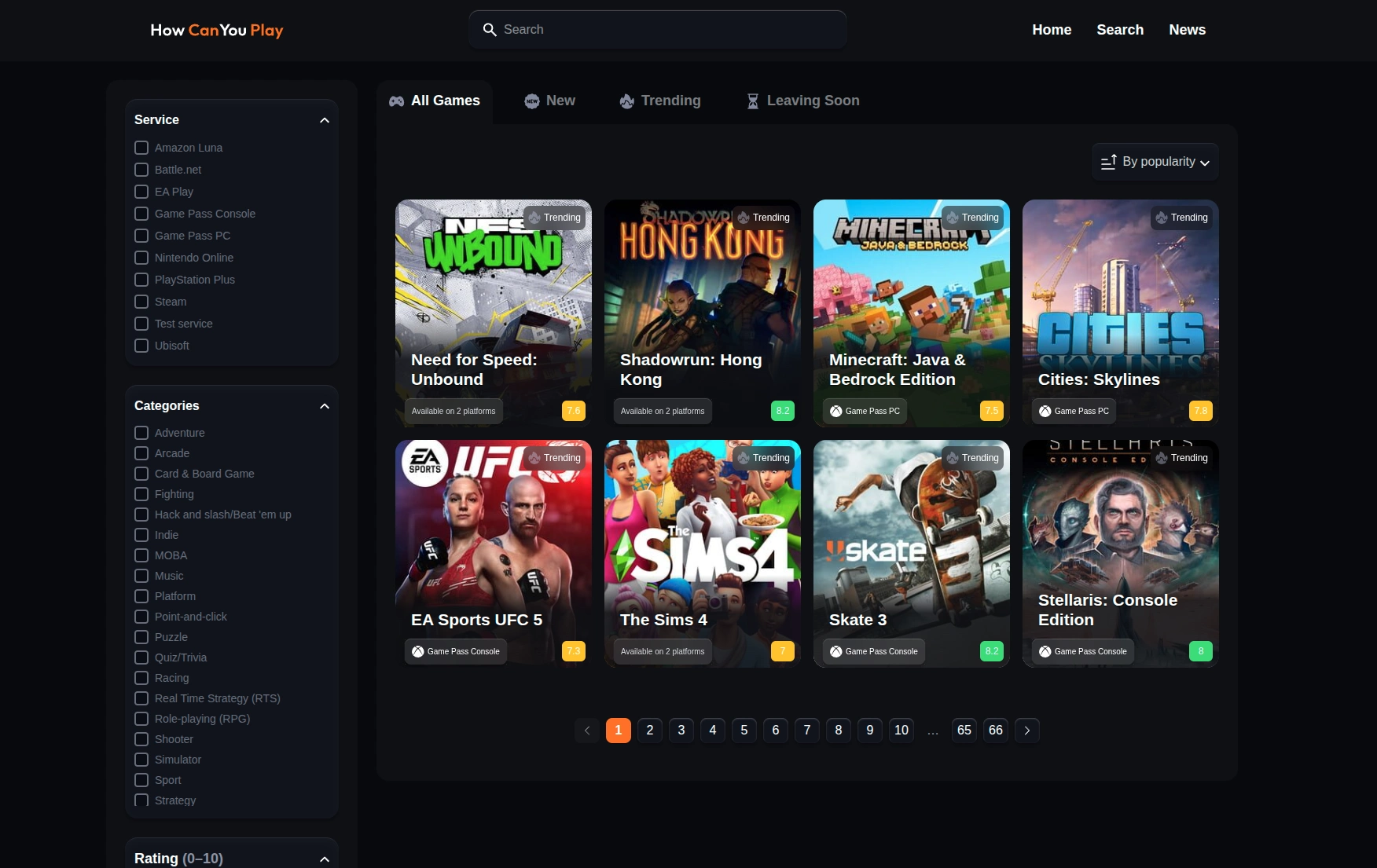Open The Sims 4 game card
The image size is (1377, 868).
tap(703, 554)
